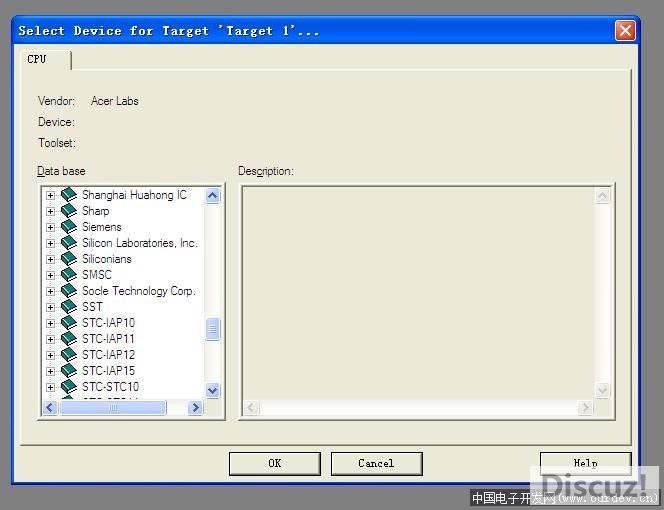Image resolution: width=664 pixels, height=510 pixels.
Task: Select the STC-IAP12 entry
Action: [x=108, y=355]
